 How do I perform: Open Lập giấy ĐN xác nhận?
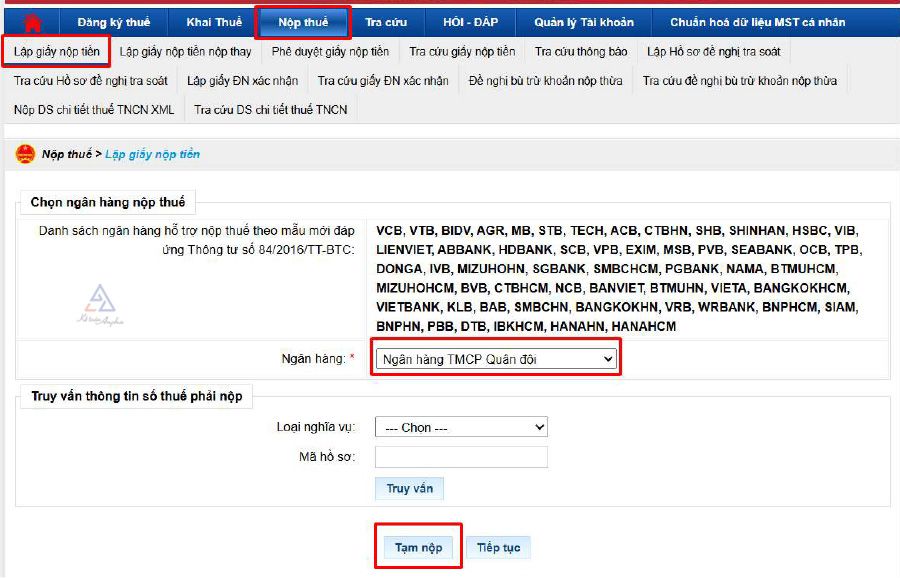click(242, 81)
